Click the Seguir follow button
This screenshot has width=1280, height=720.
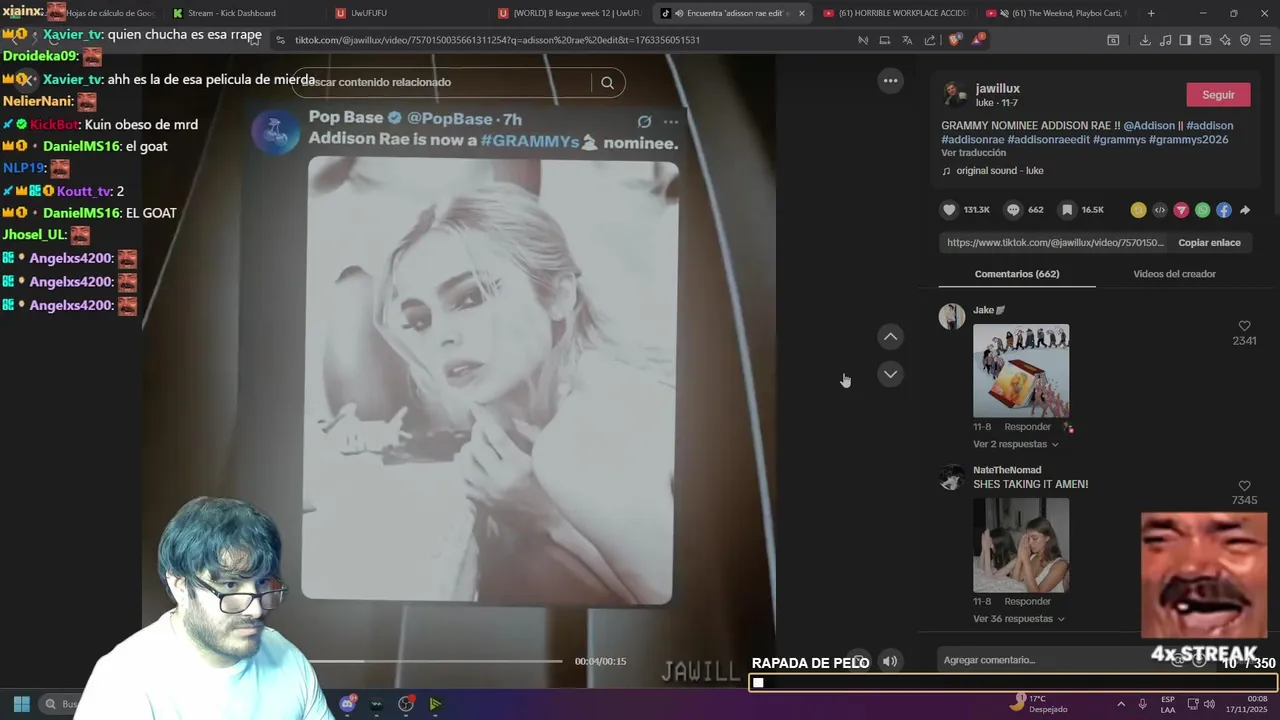pyautogui.click(x=1218, y=95)
